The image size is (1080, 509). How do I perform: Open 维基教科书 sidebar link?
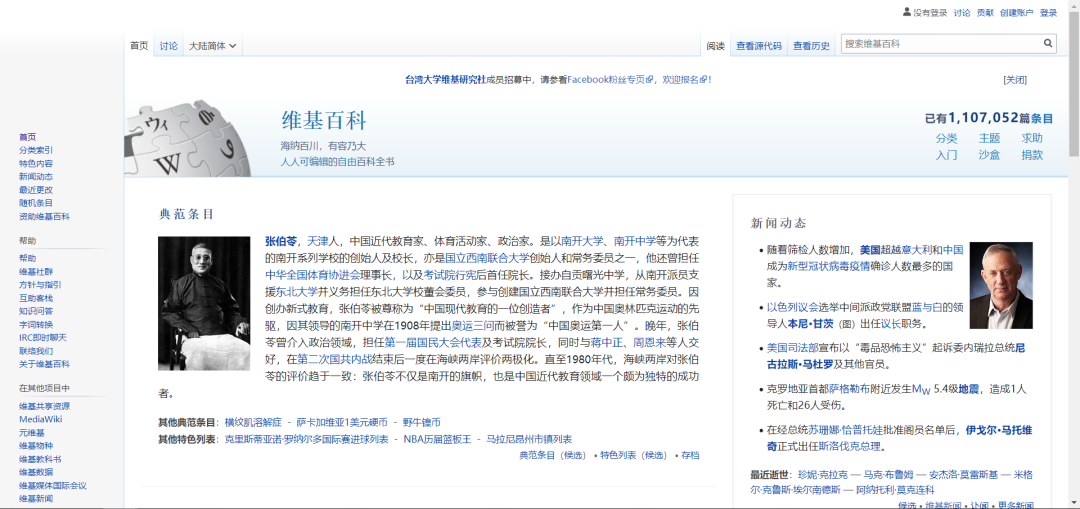tap(40, 459)
